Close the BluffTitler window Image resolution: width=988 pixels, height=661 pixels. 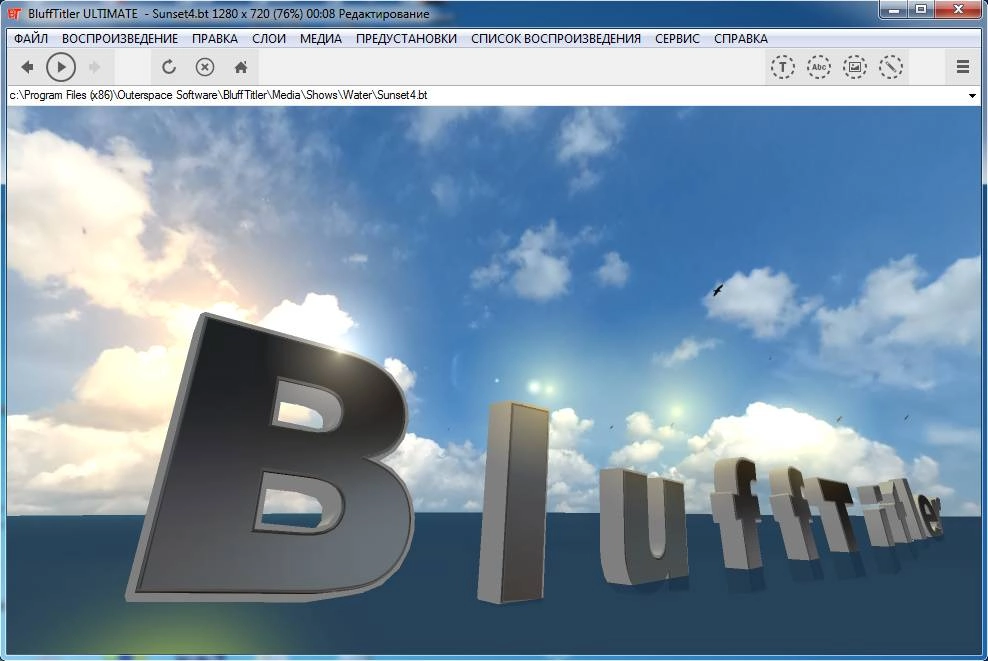[x=958, y=9]
